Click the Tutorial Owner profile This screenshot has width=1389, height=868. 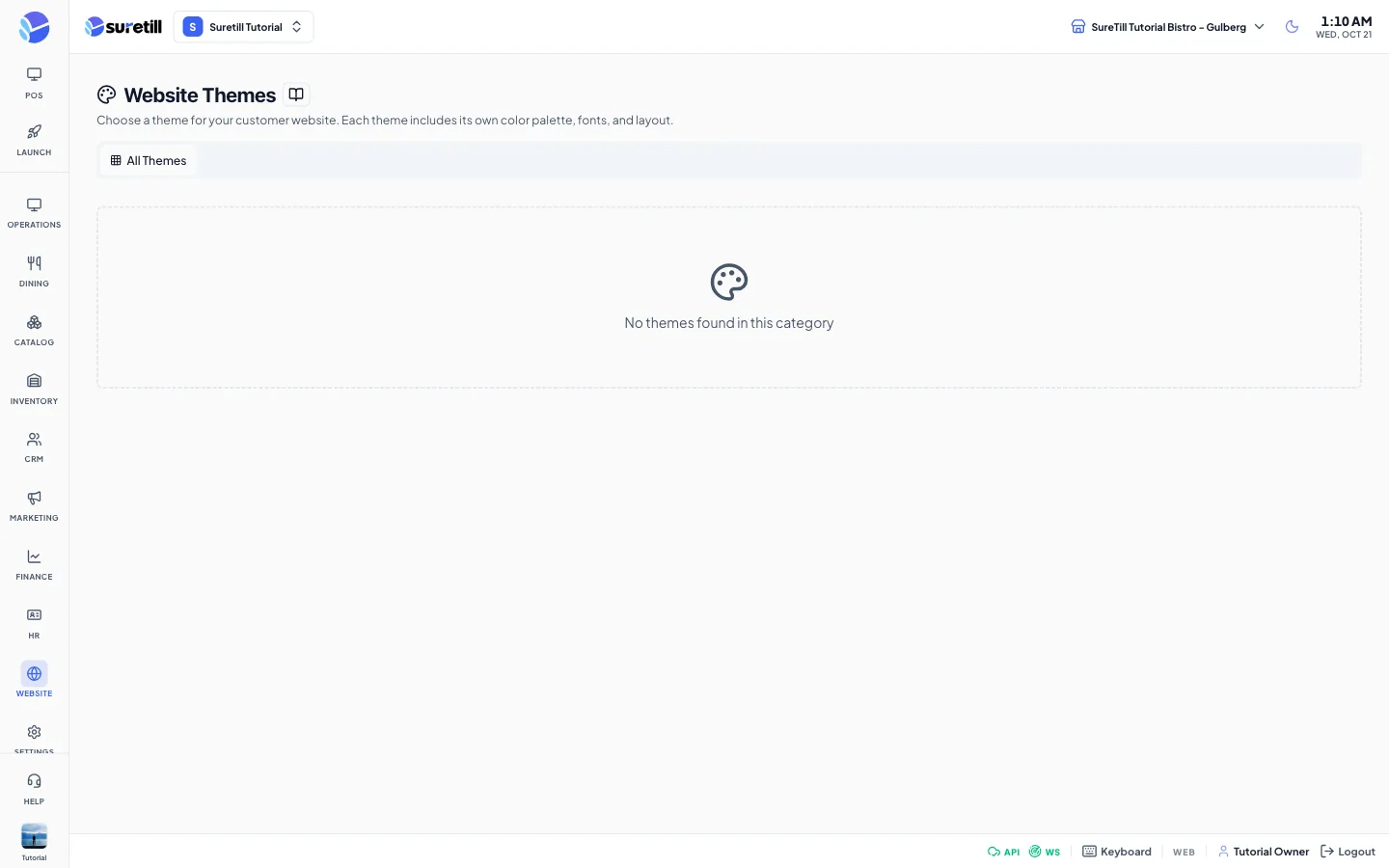pos(1264,852)
